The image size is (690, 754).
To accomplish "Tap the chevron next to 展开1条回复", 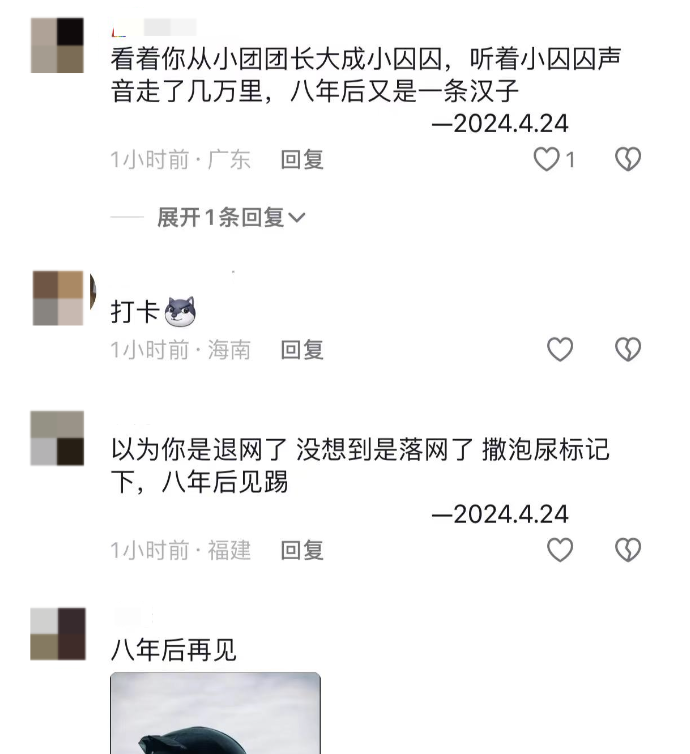I will [297, 218].
